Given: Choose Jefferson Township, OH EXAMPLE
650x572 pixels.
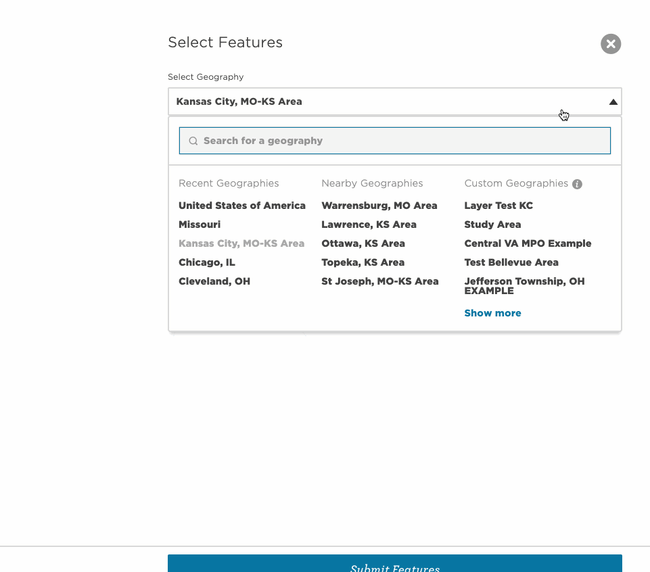Looking at the screenshot, I should 524,286.
